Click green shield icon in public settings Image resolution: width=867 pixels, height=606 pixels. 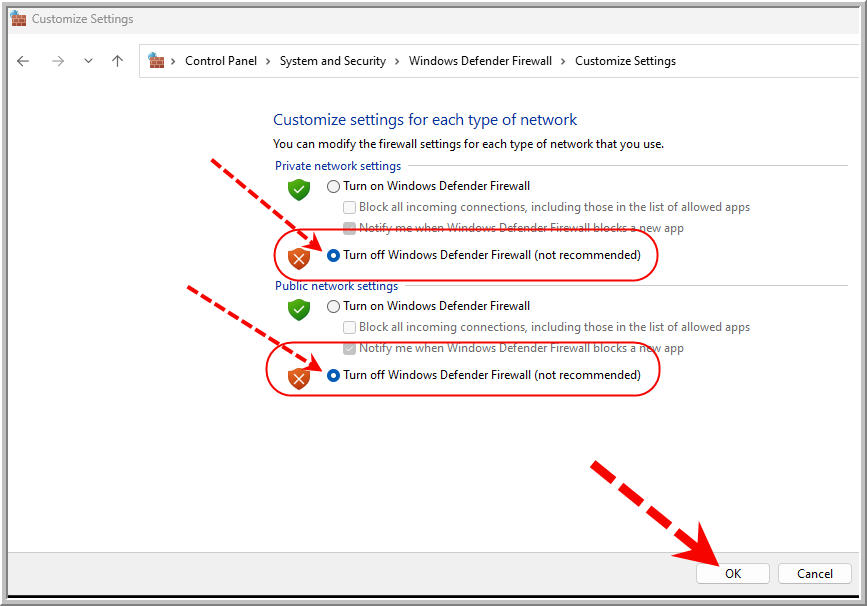point(299,310)
